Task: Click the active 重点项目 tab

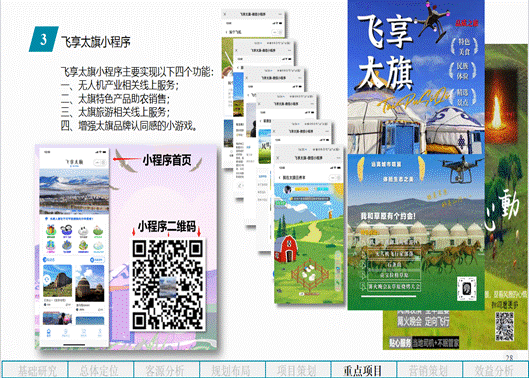Action: (363, 370)
